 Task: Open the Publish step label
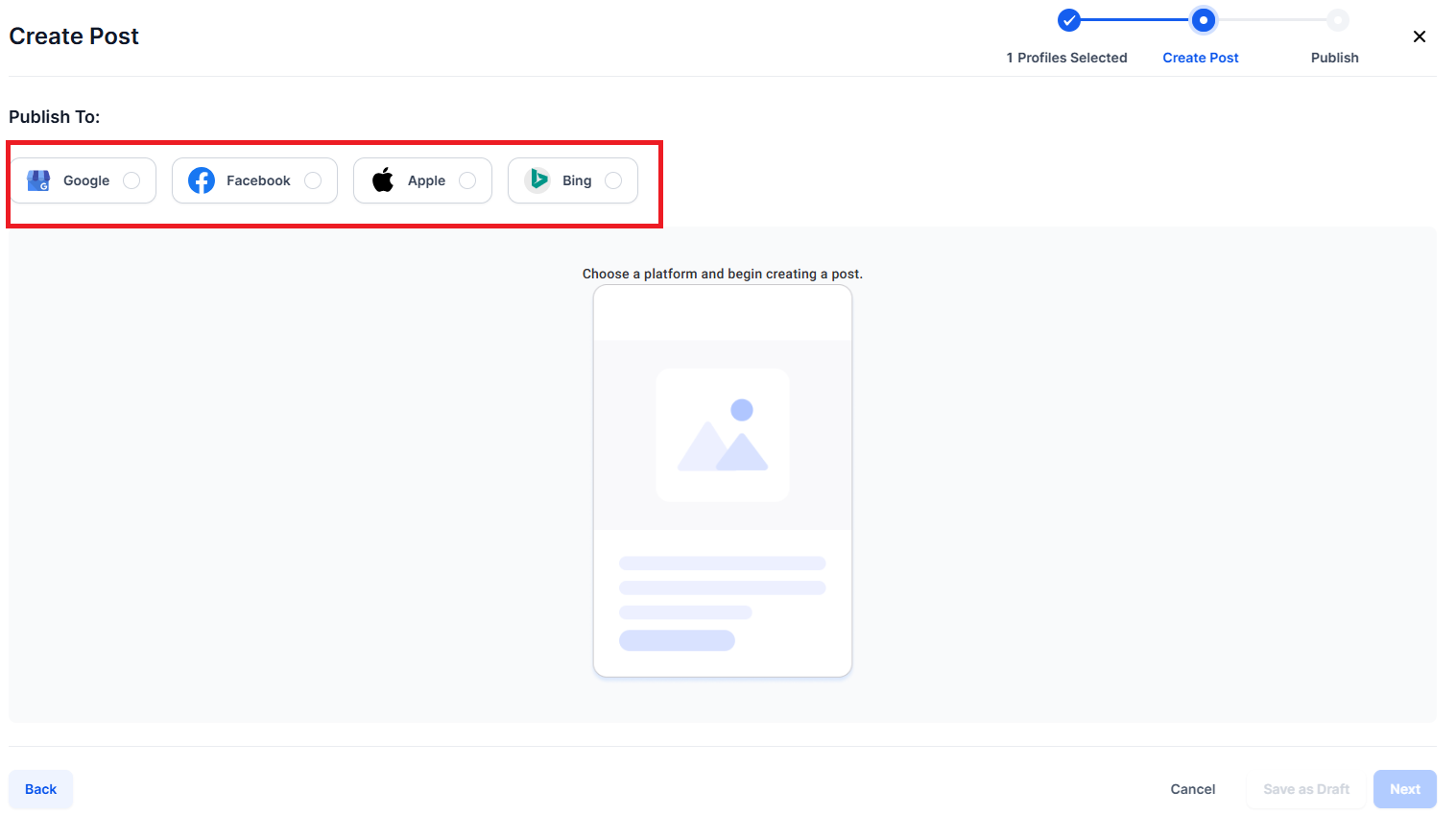click(x=1335, y=58)
